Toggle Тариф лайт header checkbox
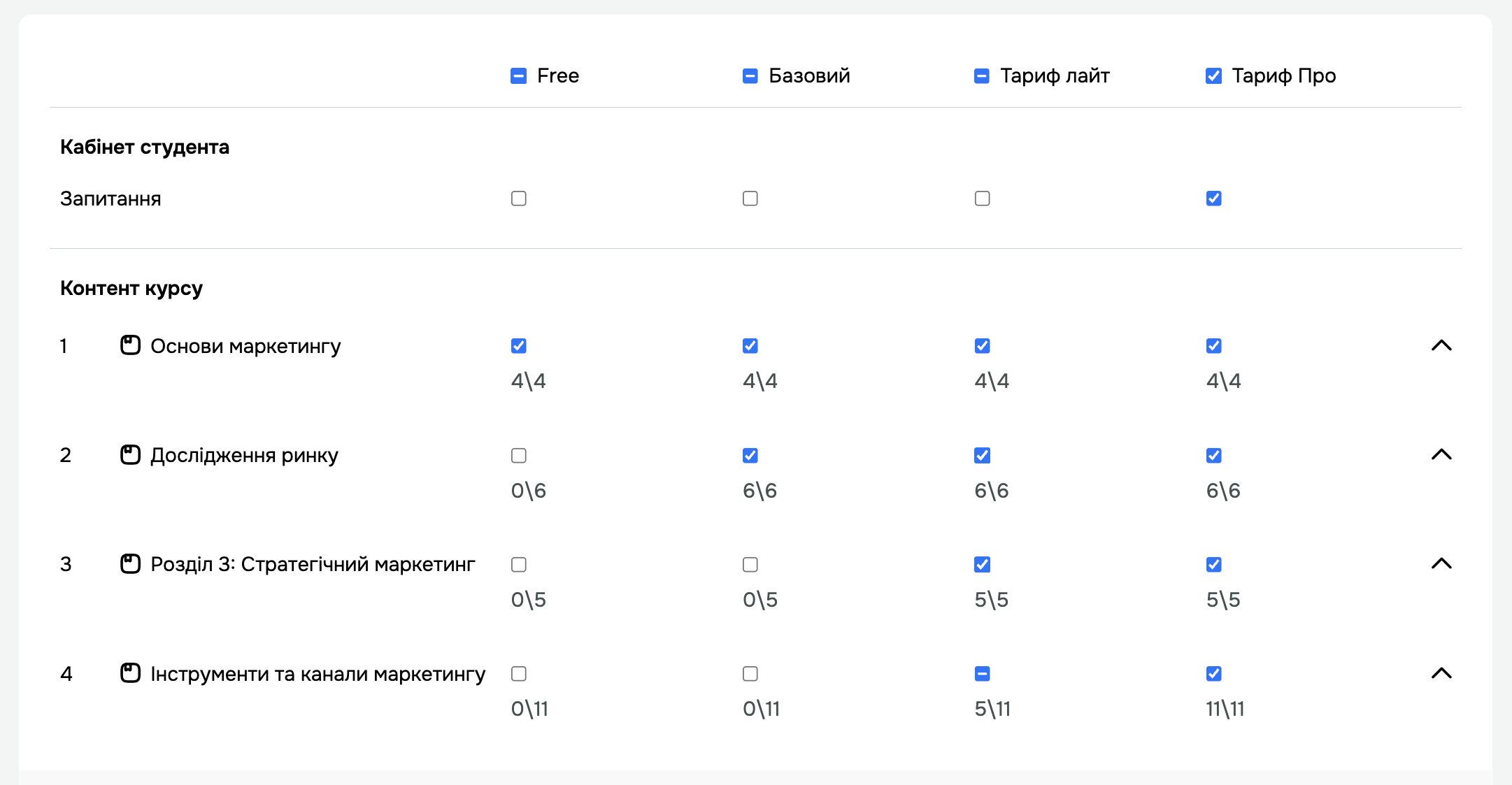The image size is (1512, 785). point(982,75)
